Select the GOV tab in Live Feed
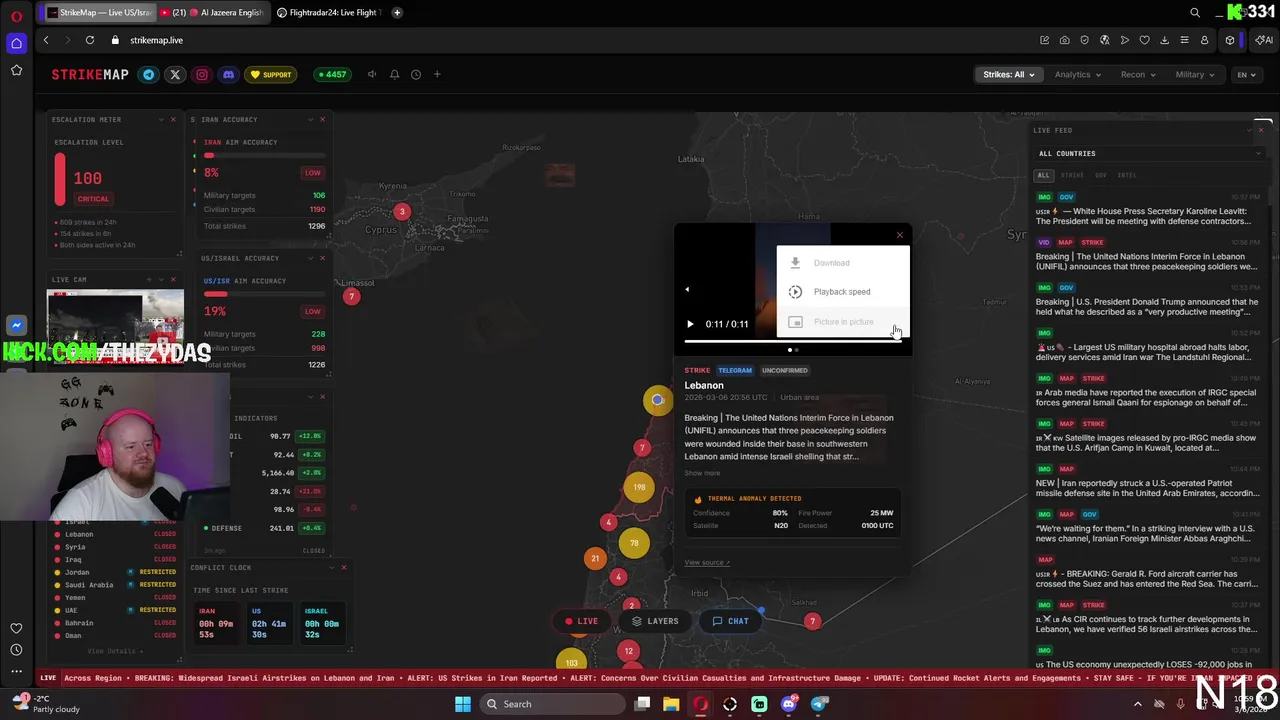This screenshot has height=720, width=1280. click(x=1100, y=175)
